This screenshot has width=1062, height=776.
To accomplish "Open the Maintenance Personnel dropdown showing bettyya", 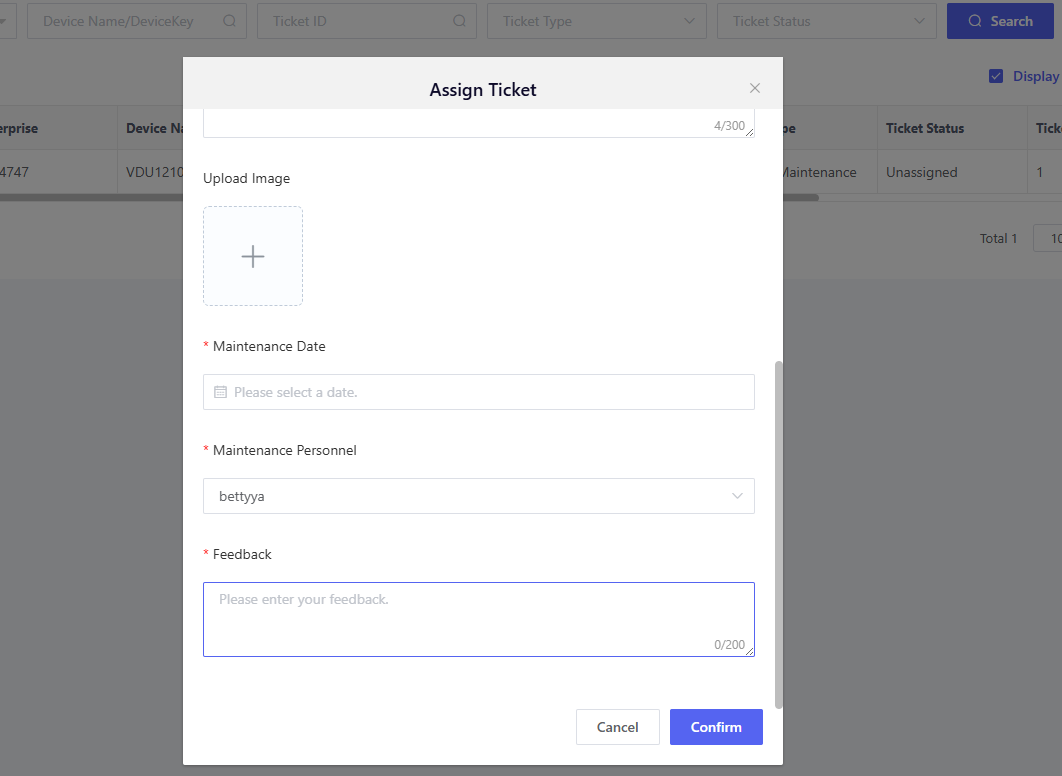I will pyautogui.click(x=478, y=496).
